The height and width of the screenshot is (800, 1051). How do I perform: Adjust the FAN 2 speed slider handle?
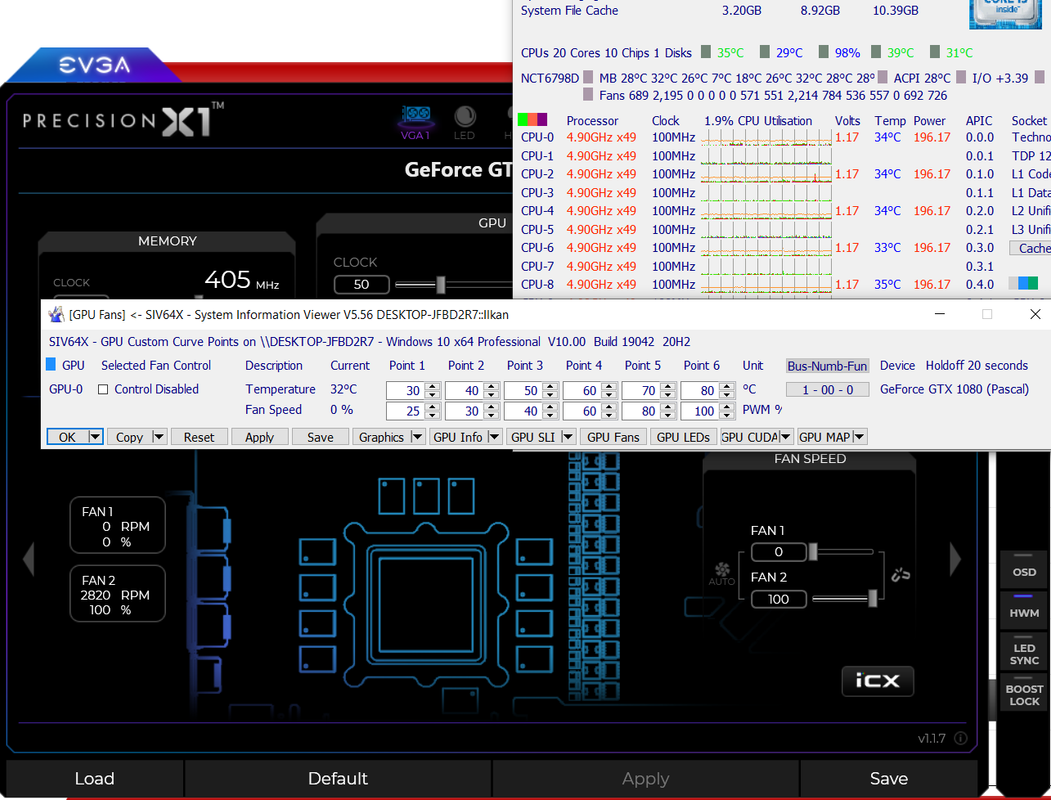click(x=873, y=598)
